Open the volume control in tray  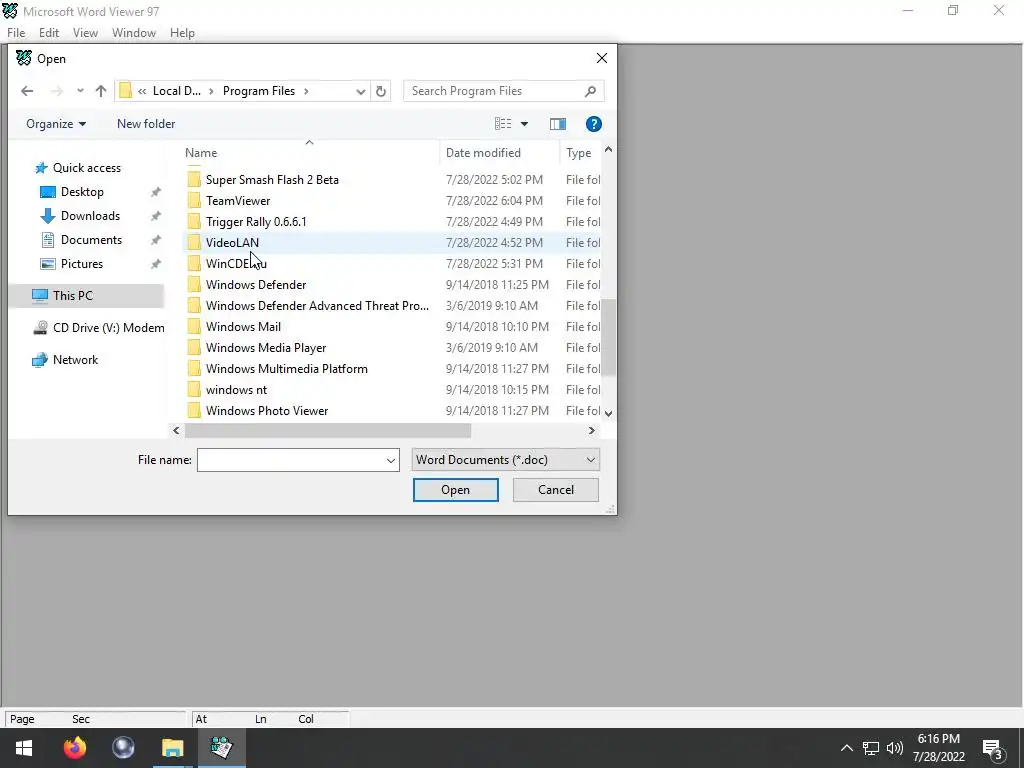(895, 748)
